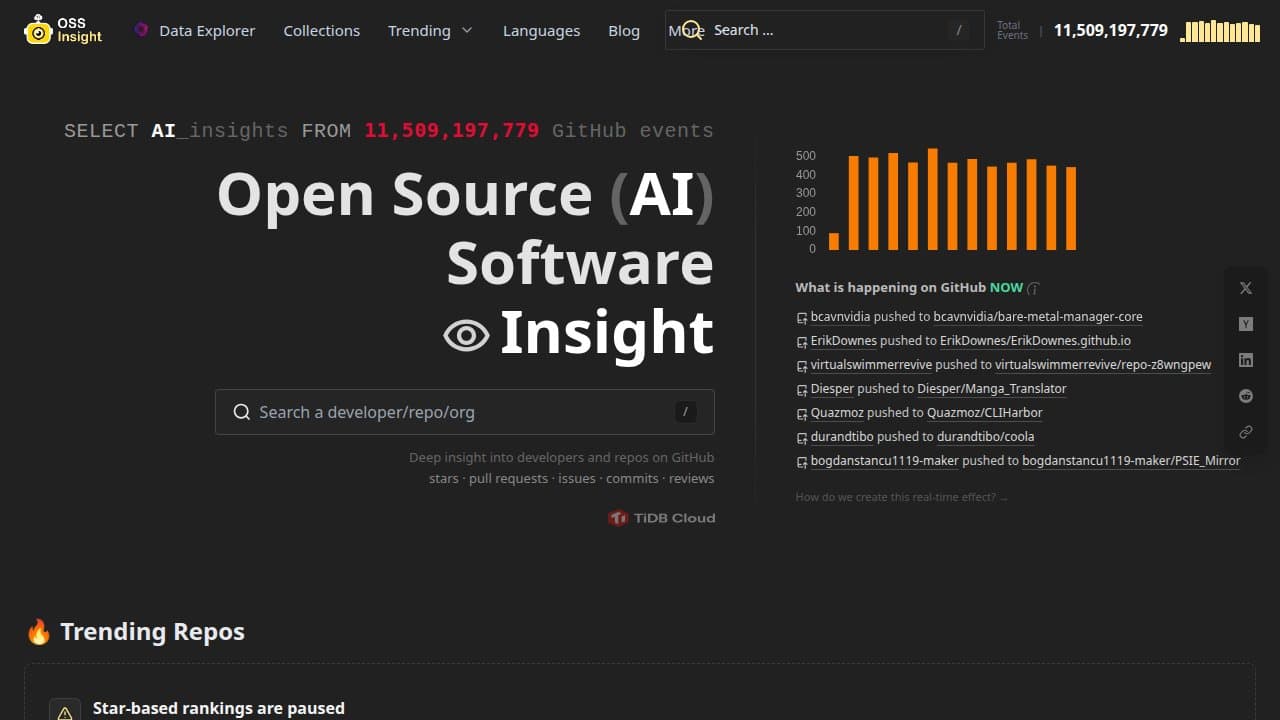Click the info icon beside NOW
The image size is (1280, 720).
1034,288
